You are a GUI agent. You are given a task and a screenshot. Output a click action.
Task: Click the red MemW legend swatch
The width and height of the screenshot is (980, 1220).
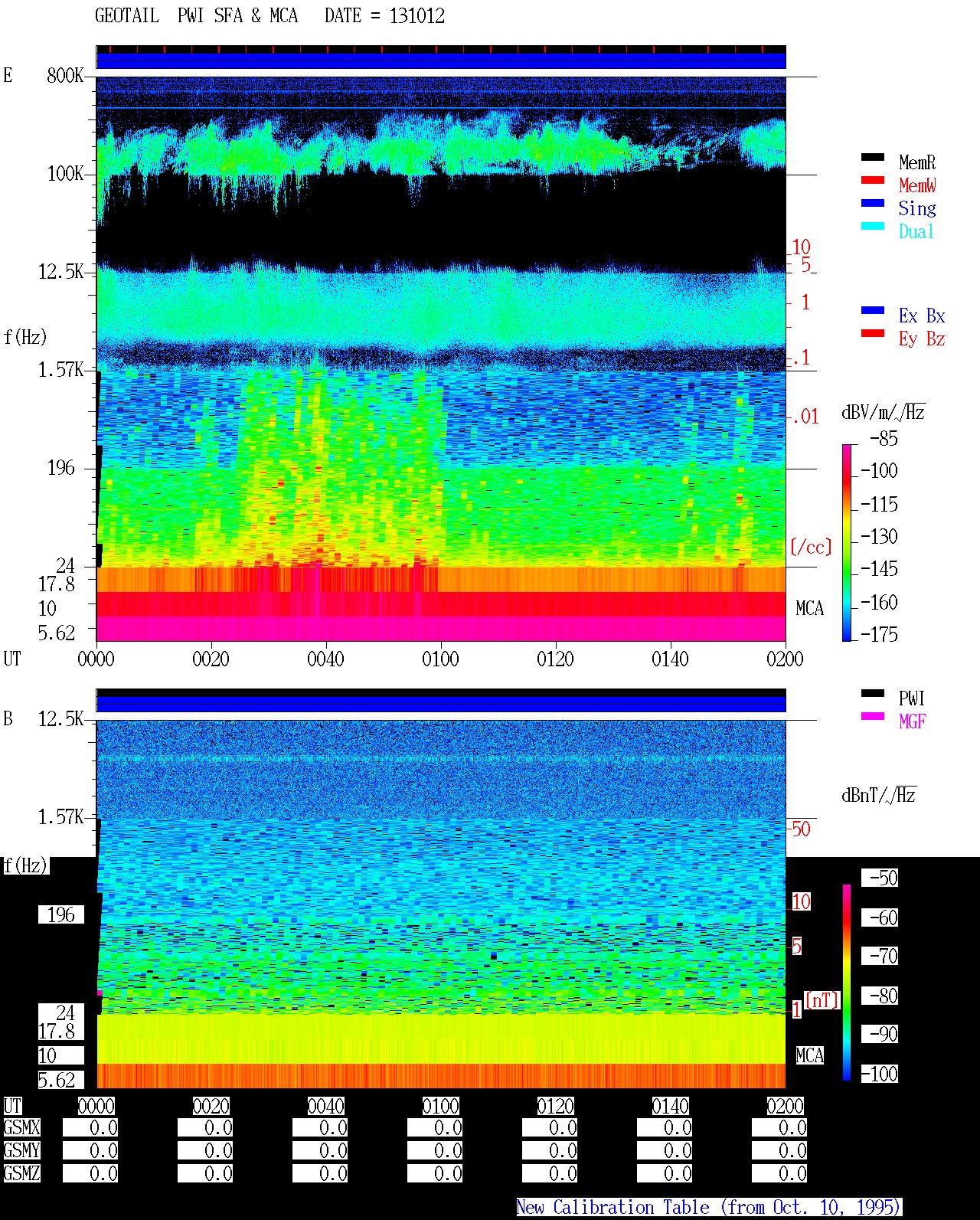tap(873, 180)
